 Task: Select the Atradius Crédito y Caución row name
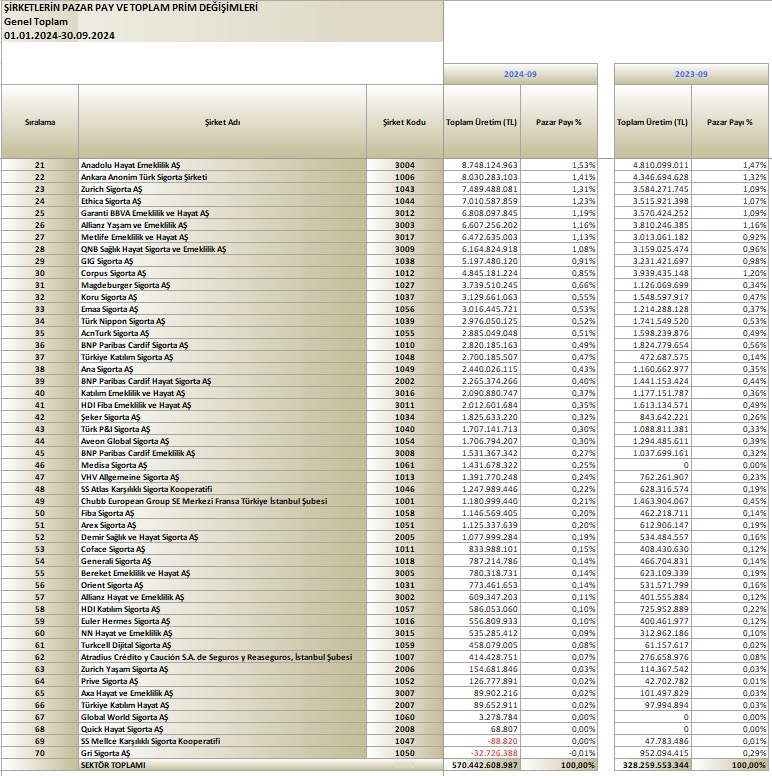click(x=222, y=657)
